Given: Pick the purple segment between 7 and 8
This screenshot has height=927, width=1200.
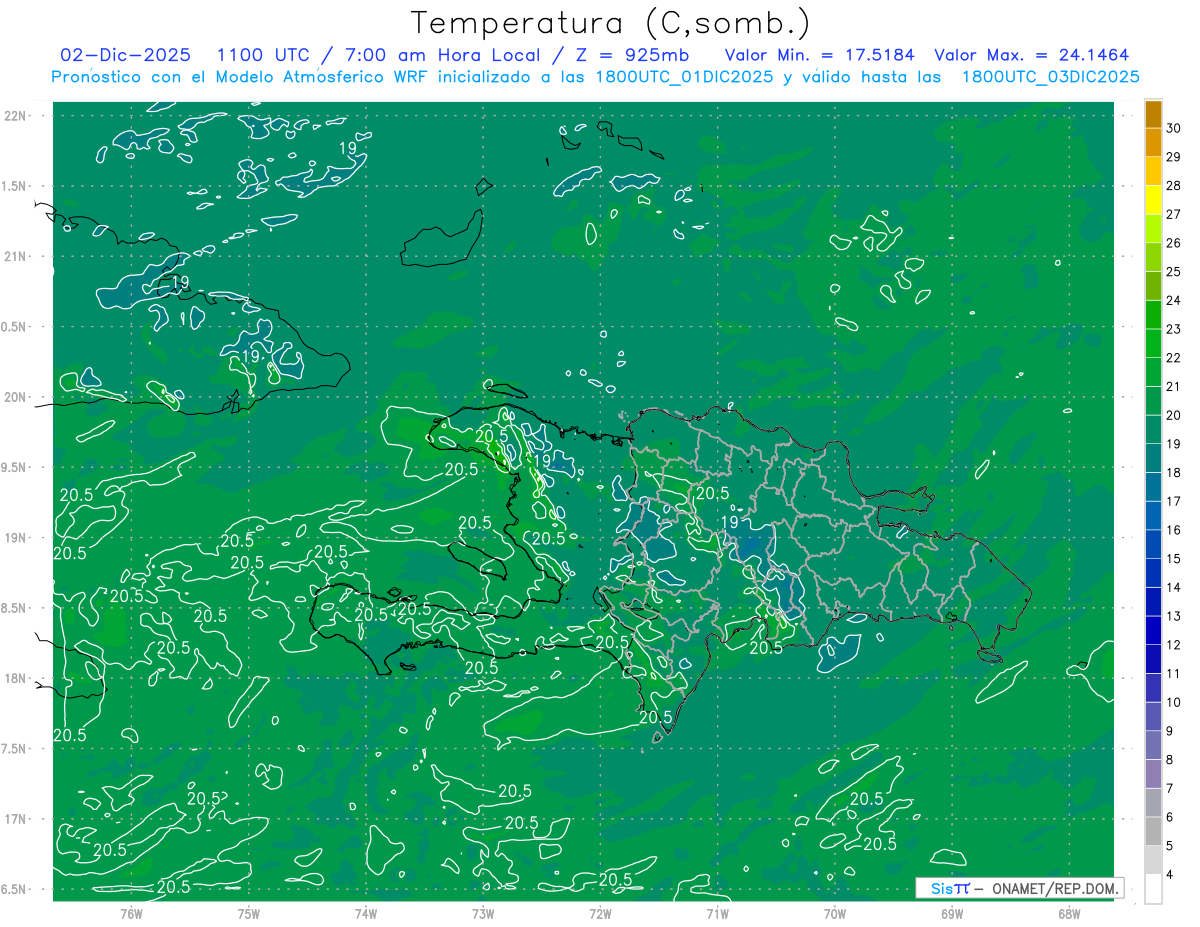Looking at the screenshot, I should click(x=1153, y=774).
